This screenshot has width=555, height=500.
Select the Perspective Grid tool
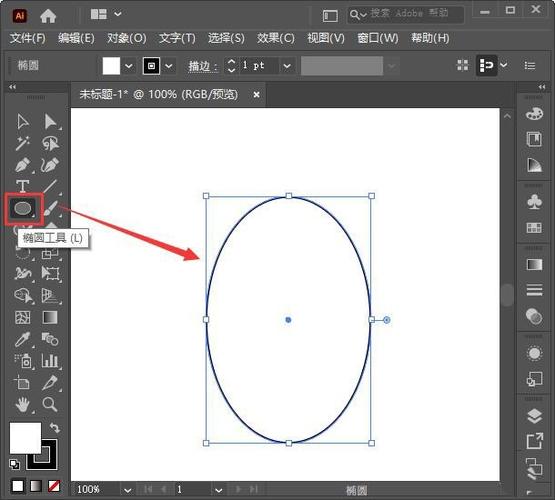[50, 295]
